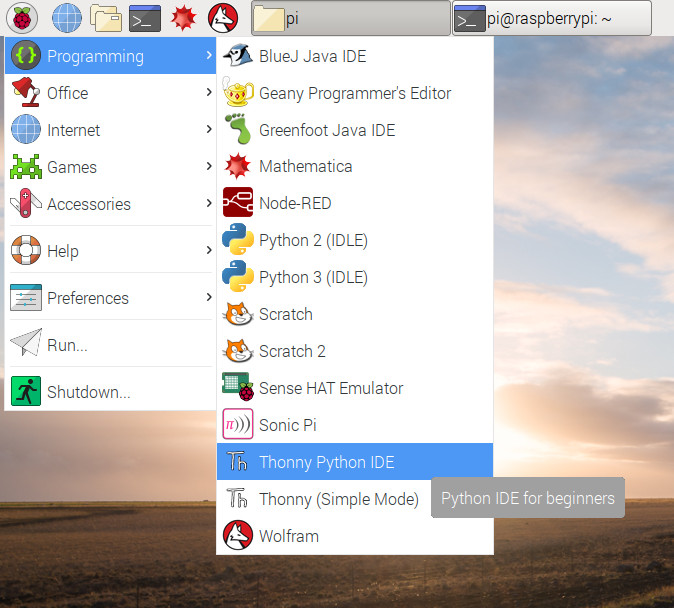674x608 pixels.
Task: Launch Sonic Pi text entry
Action: pyautogui.click(x=288, y=425)
